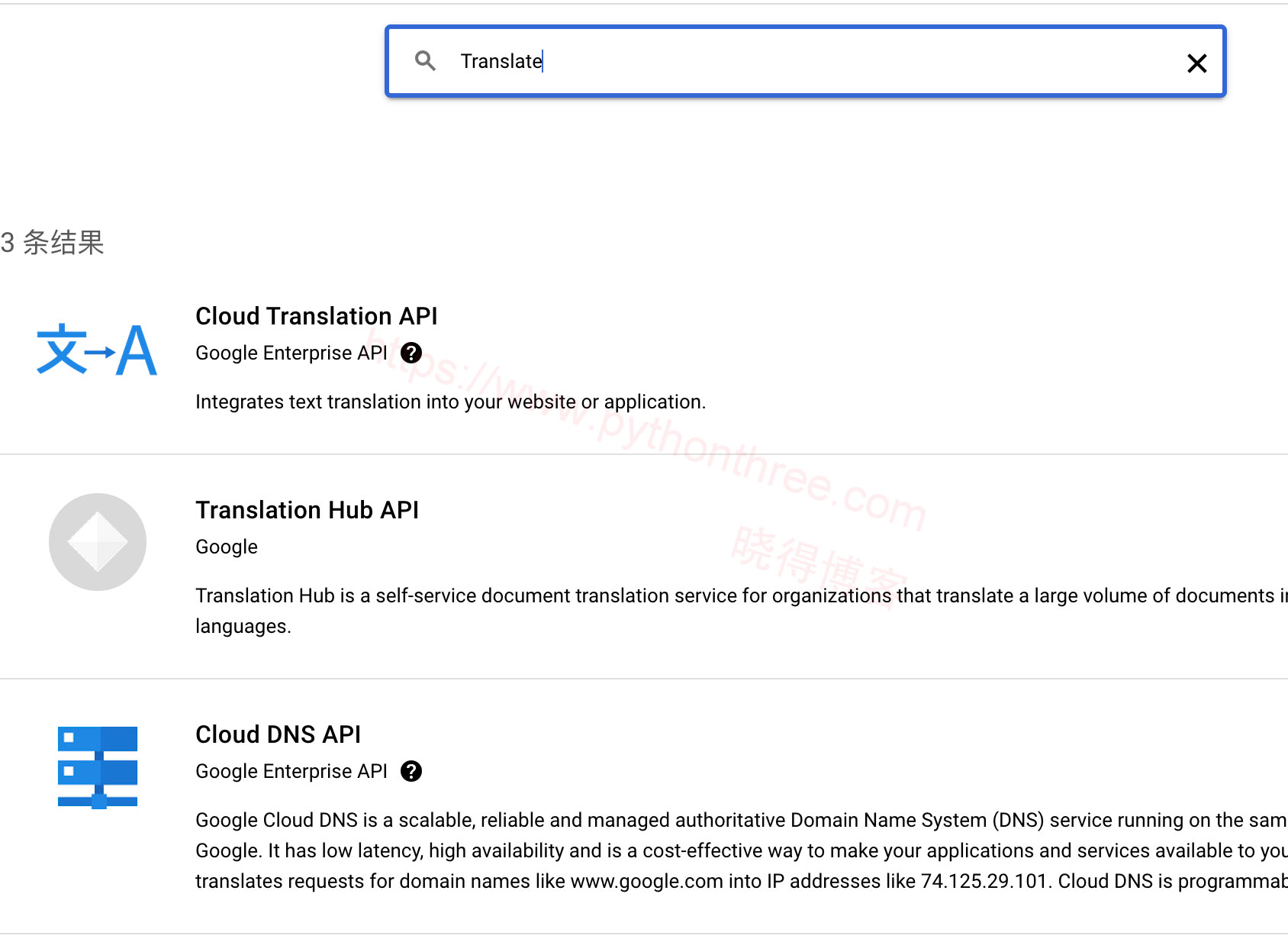The width and height of the screenshot is (1288, 939).
Task: Open the Translation Hub API result
Action: click(308, 509)
